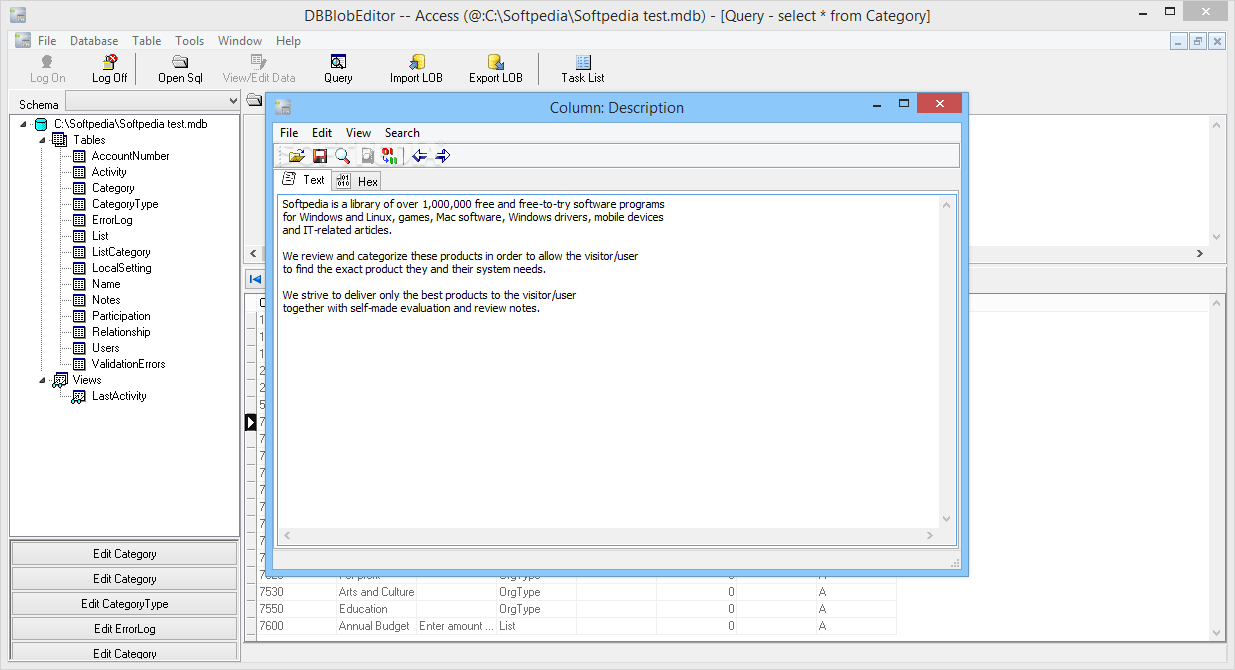Click the red floppy save icon
The image size is (1235, 670).
320,156
